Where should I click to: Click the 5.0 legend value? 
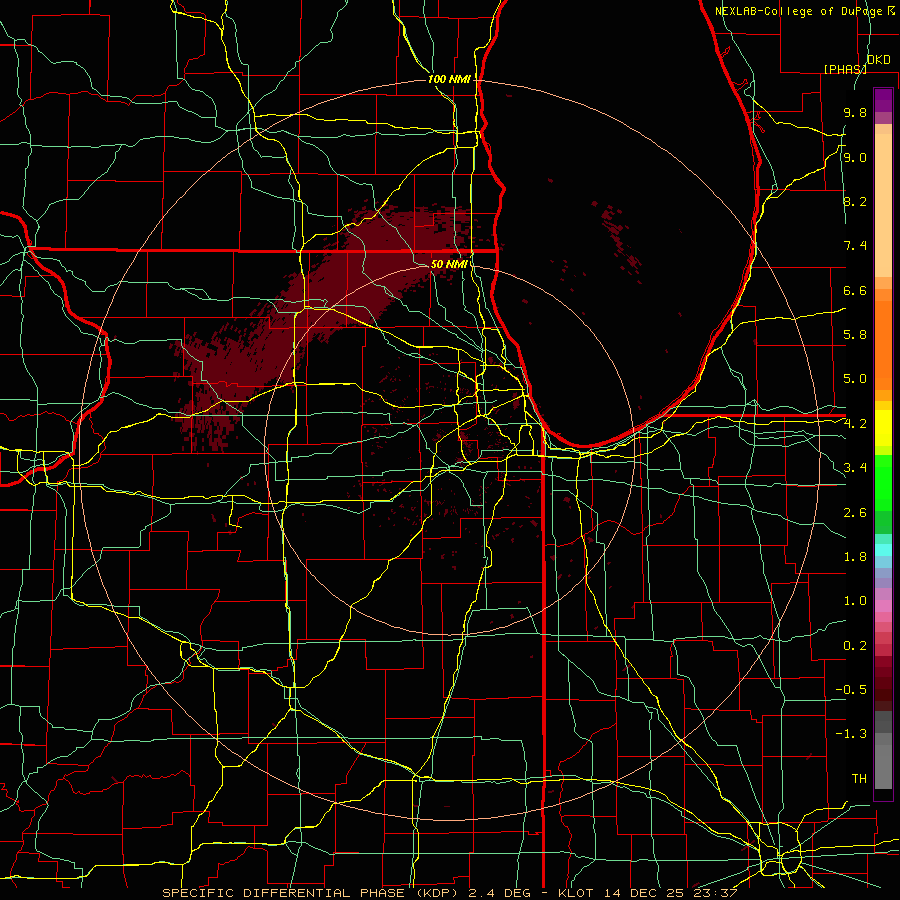[x=855, y=379]
